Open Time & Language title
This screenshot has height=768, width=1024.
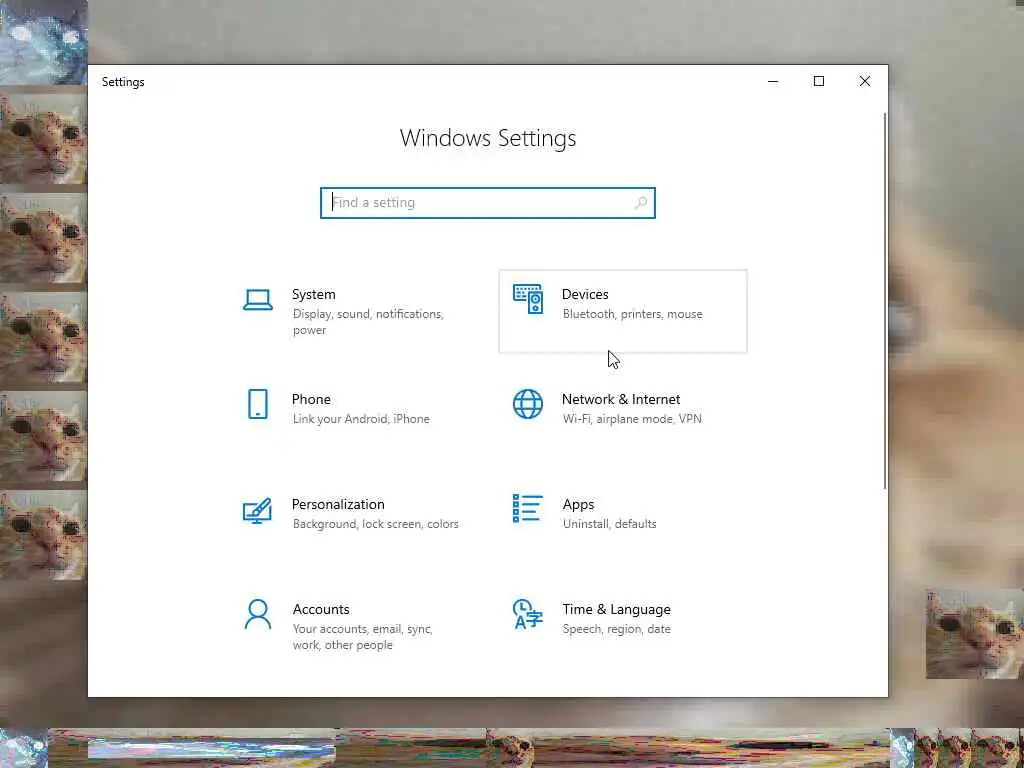coord(616,609)
